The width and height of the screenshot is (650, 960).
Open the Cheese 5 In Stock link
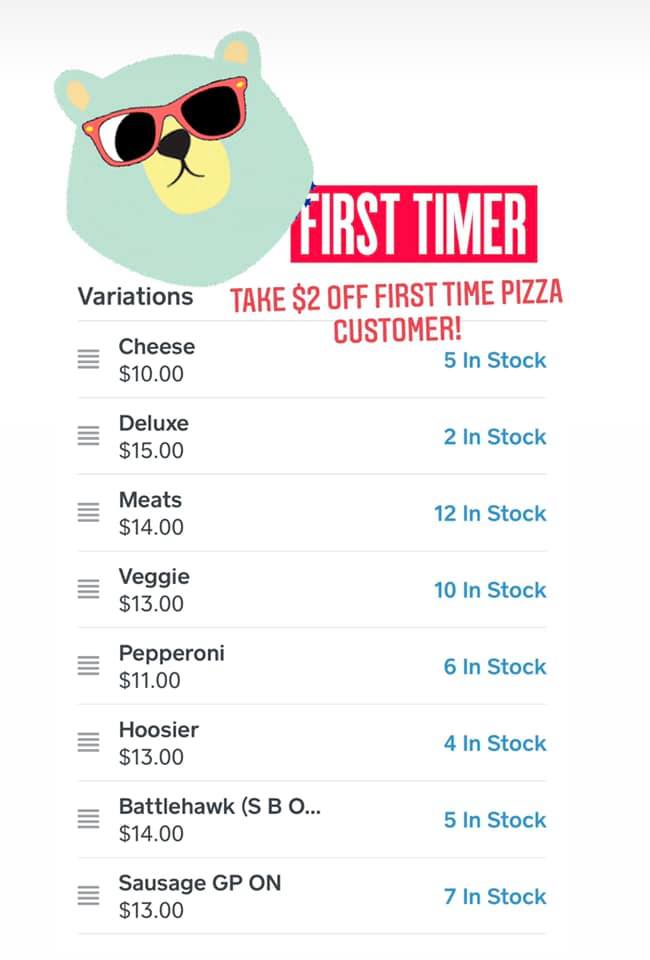(495, 360)
